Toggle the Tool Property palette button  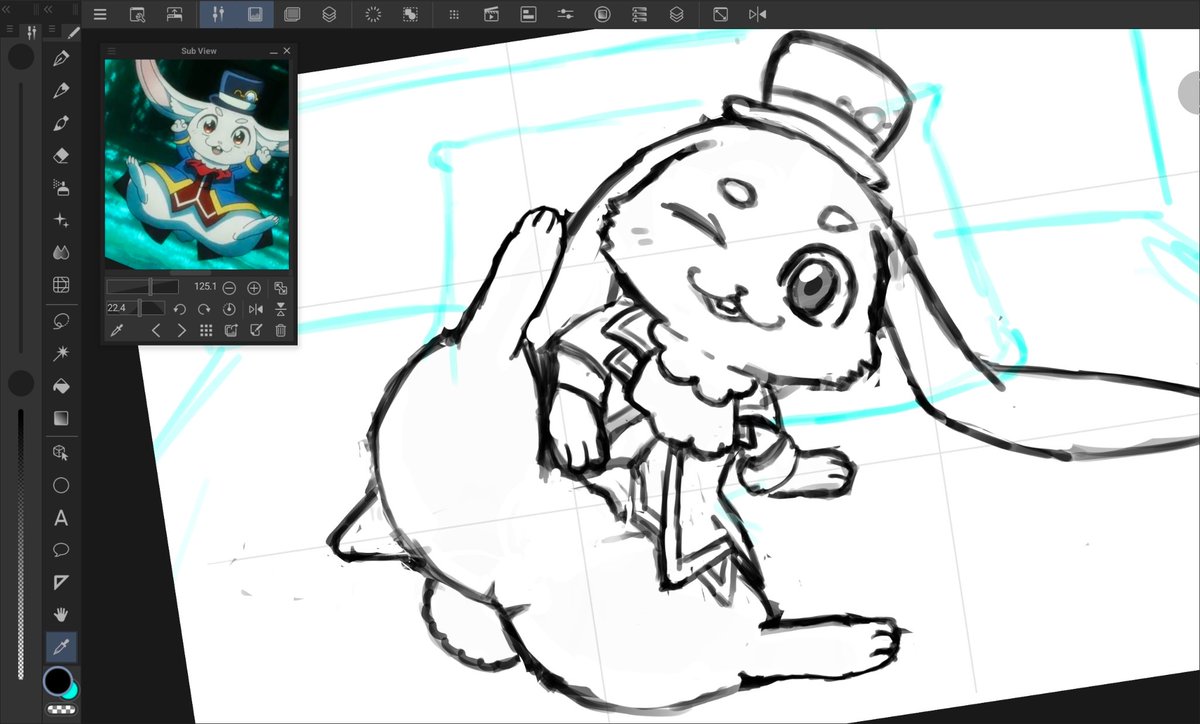[x=217, y=15]
